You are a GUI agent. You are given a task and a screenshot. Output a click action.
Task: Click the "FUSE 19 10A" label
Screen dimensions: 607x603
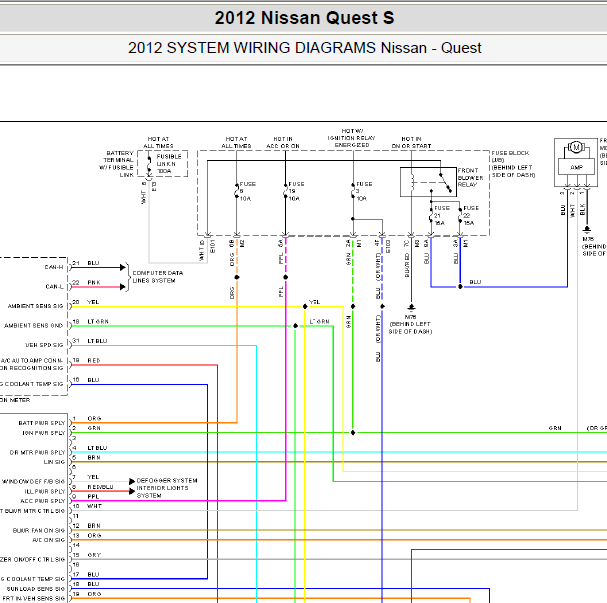pyautogui.click(x=296, y=191)
